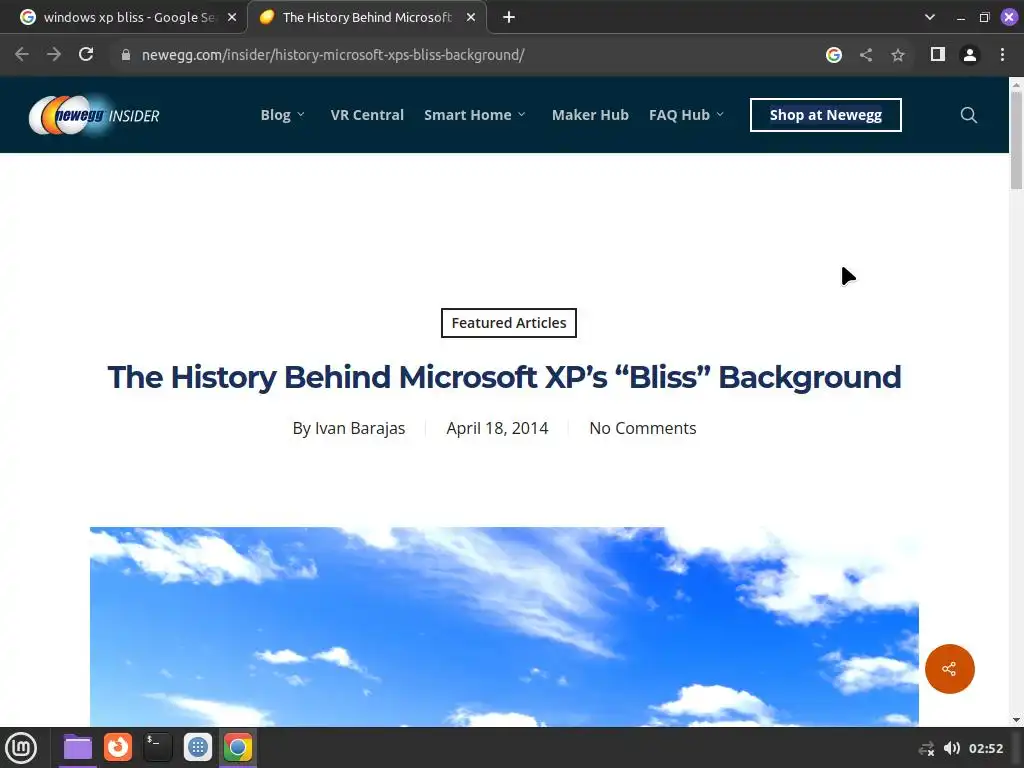This screenshot has width=1024, height=768.
Task: Click the 02:52 system clock
Action: (x=986, y=748)
